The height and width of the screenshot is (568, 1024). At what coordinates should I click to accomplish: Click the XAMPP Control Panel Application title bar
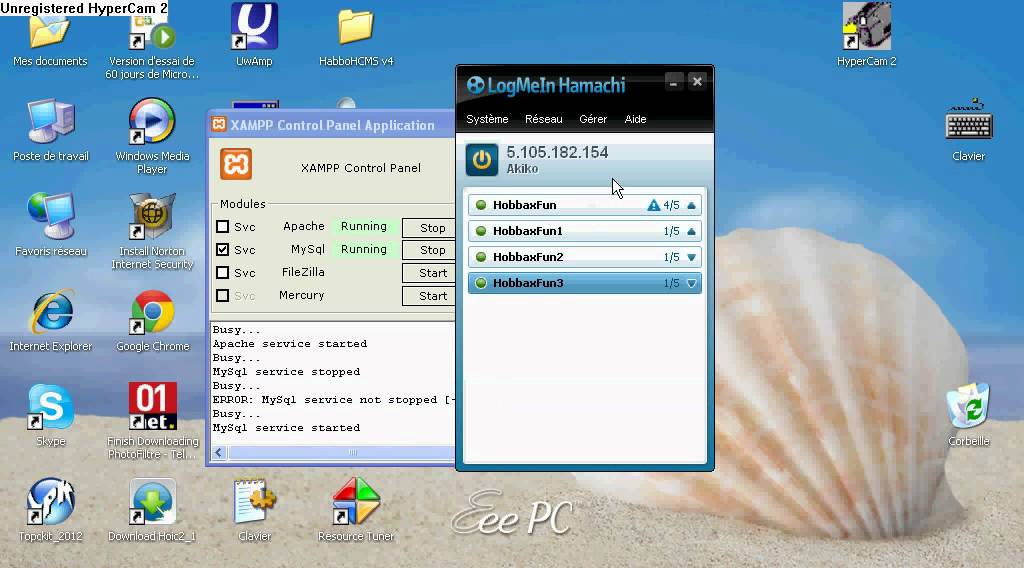(x=332, y=125)
